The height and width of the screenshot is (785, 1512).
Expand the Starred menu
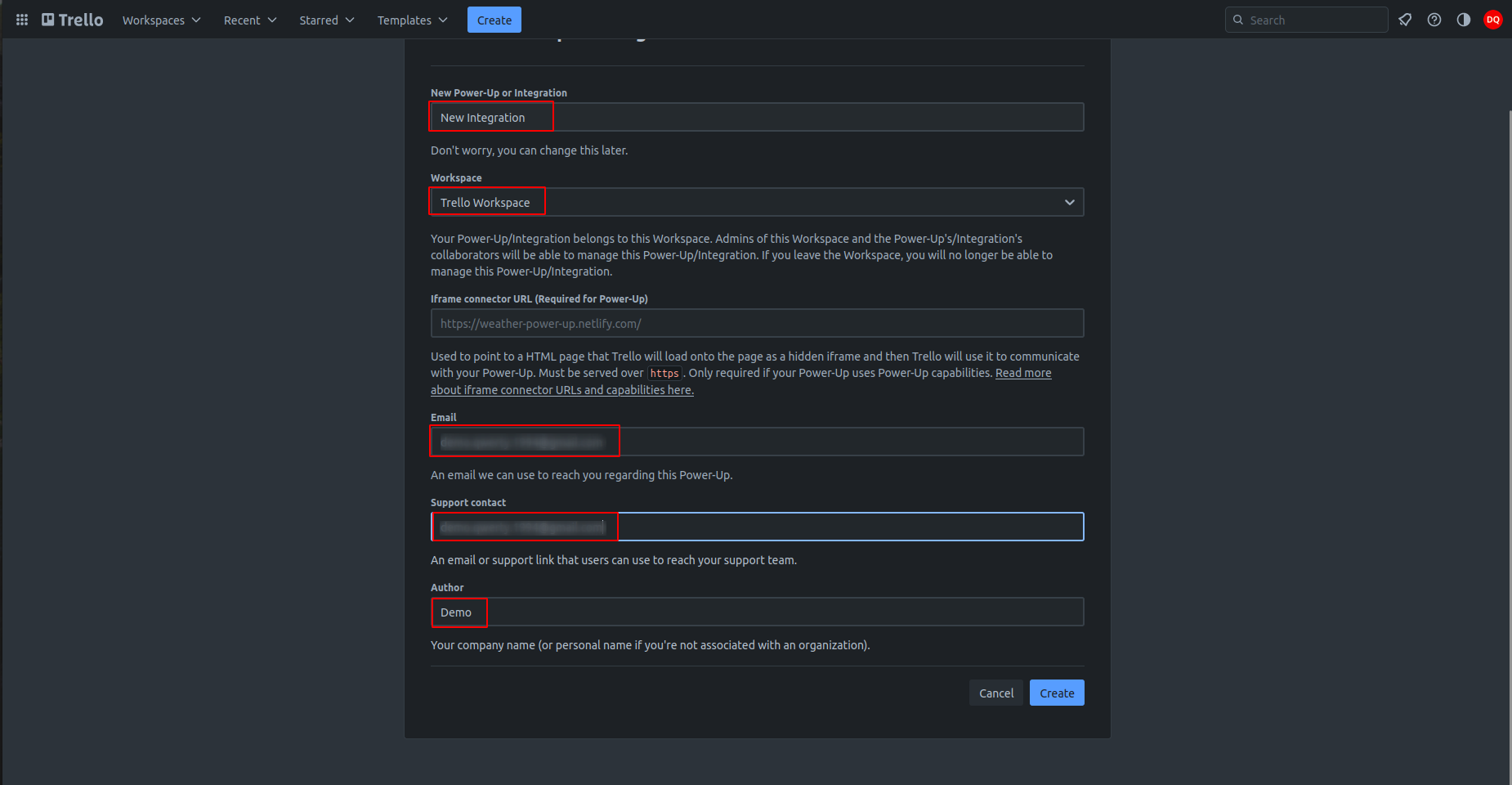(x=326, y=20)
